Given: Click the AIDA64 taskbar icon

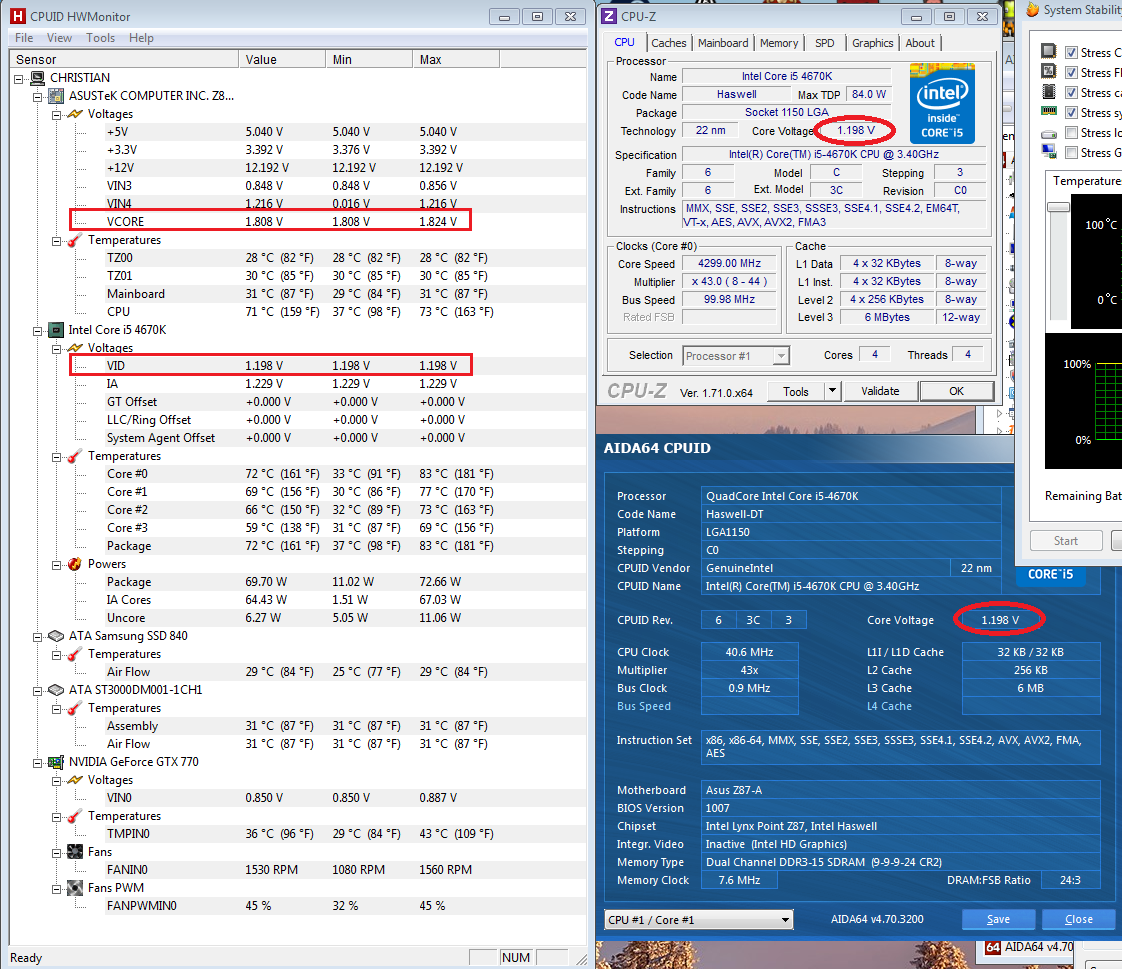Looking at the screenshot, I should tap(992, 948).
